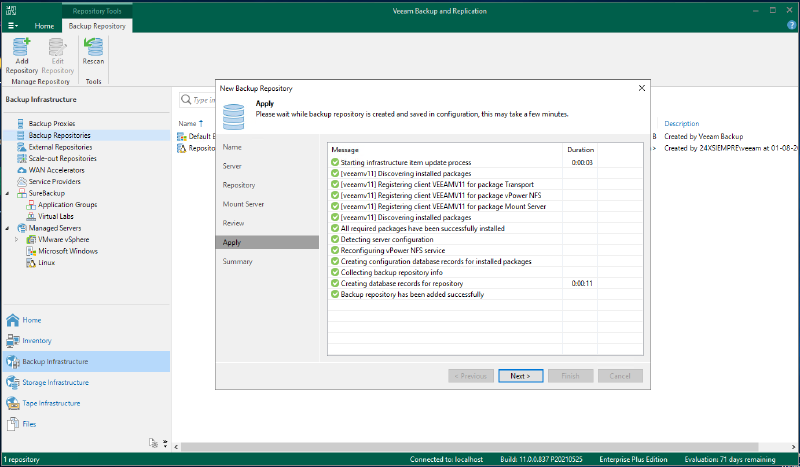Sort by the Name column header
The image size is (800, 467).
click(x=188, y=124)
